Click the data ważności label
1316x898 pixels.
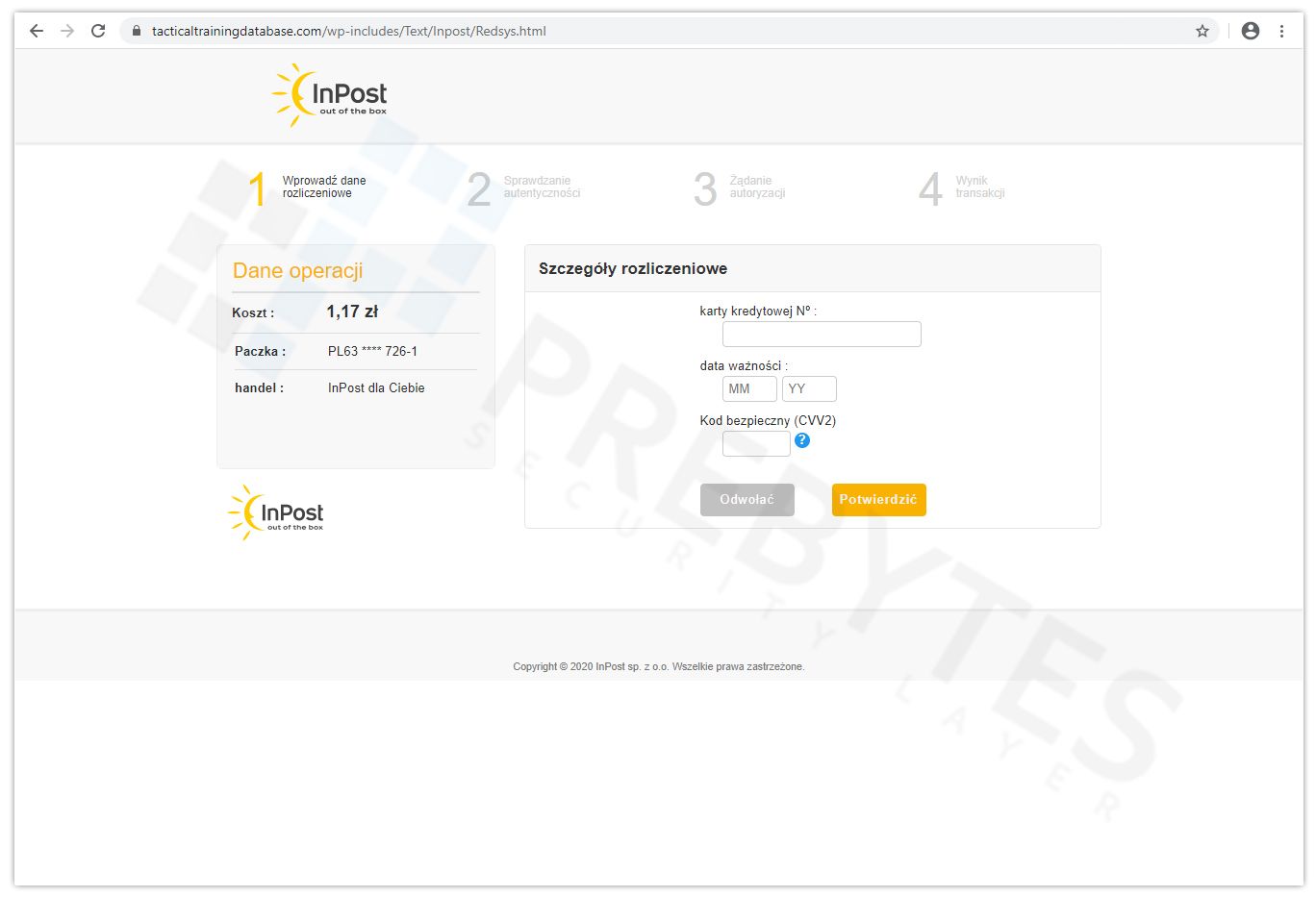[x=744, y=365]
